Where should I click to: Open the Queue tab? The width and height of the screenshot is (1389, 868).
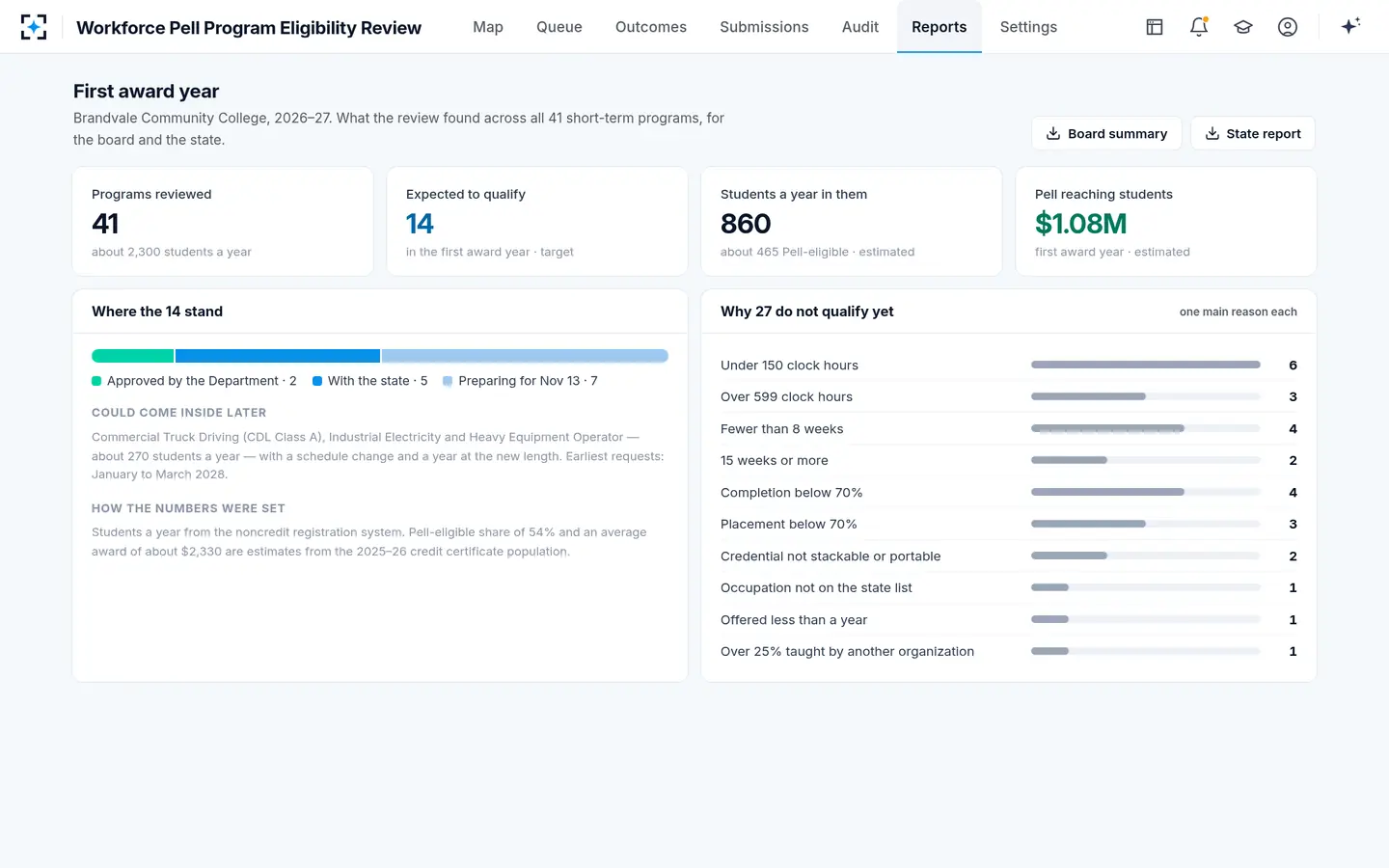559,27
